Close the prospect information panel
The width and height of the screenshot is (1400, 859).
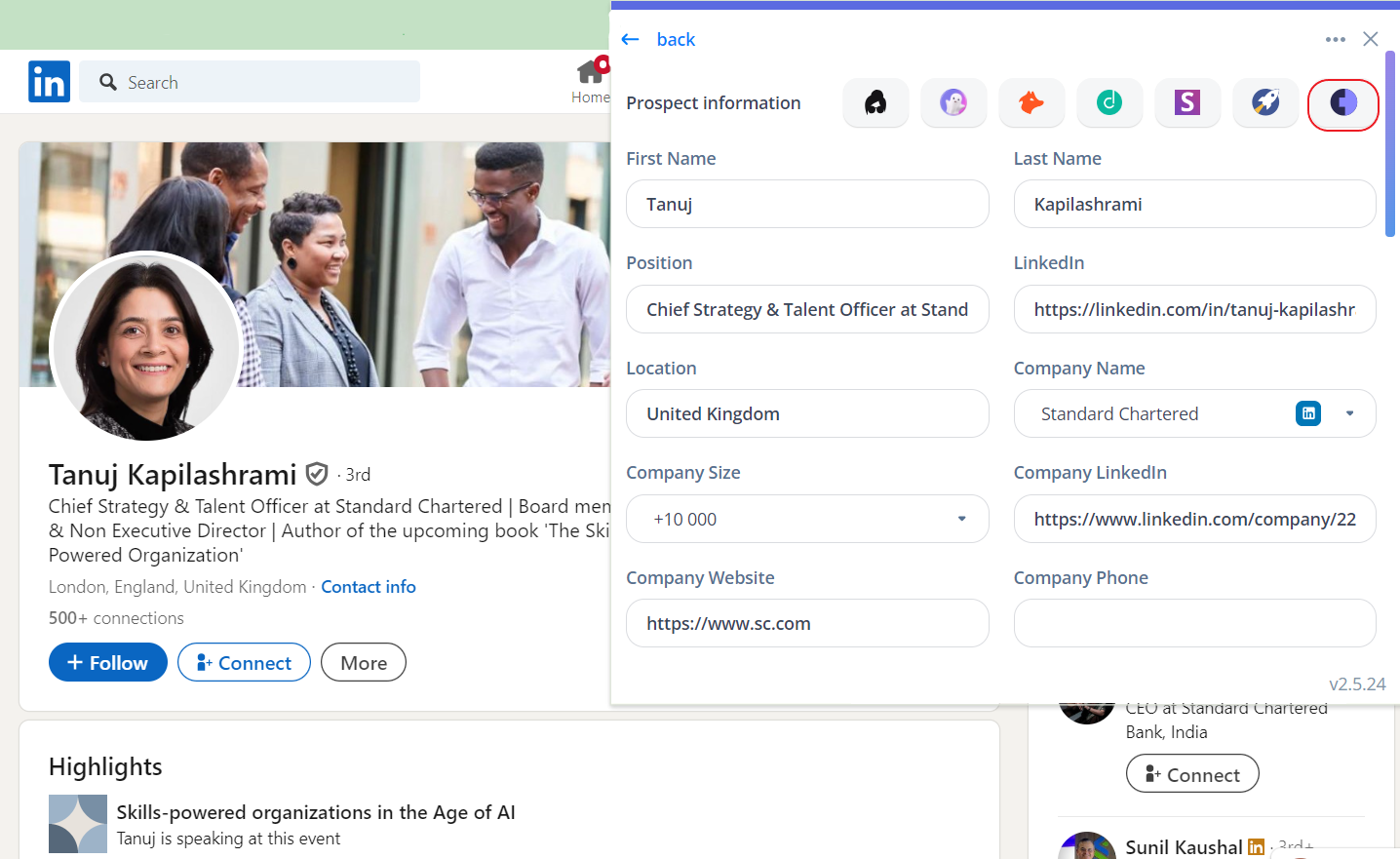click(1371, 39)
